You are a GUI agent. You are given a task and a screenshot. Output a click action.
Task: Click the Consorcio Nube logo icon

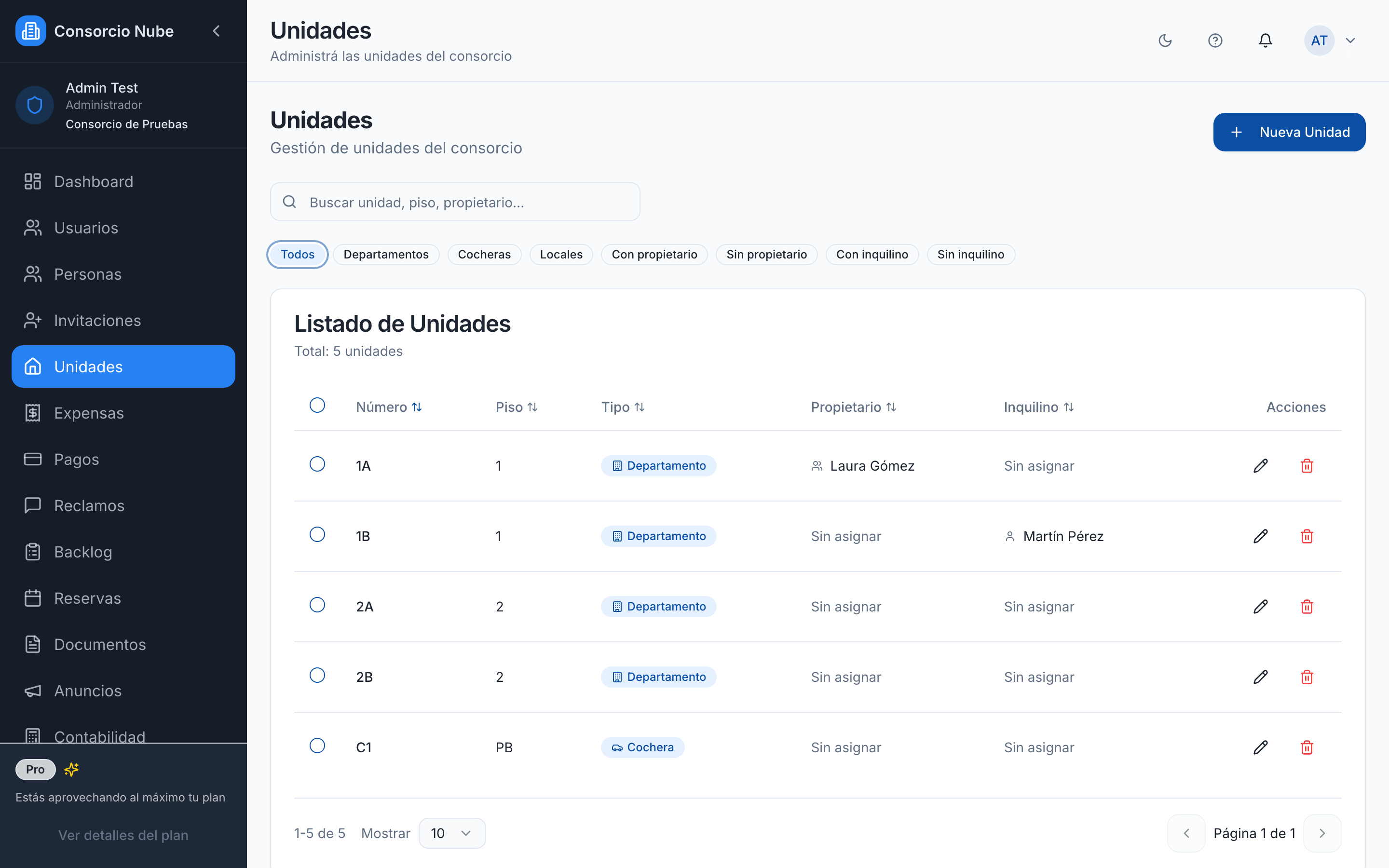pos(30,31)
